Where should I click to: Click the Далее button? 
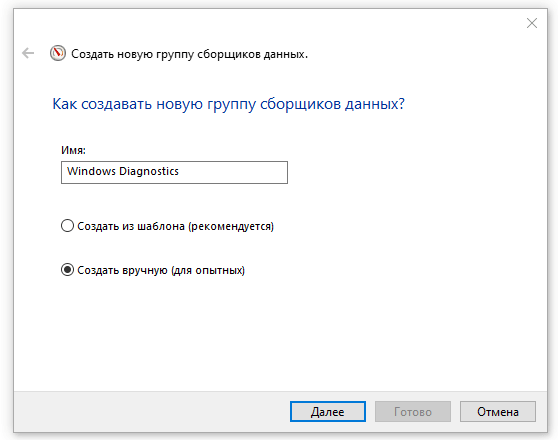pos(328,412)
